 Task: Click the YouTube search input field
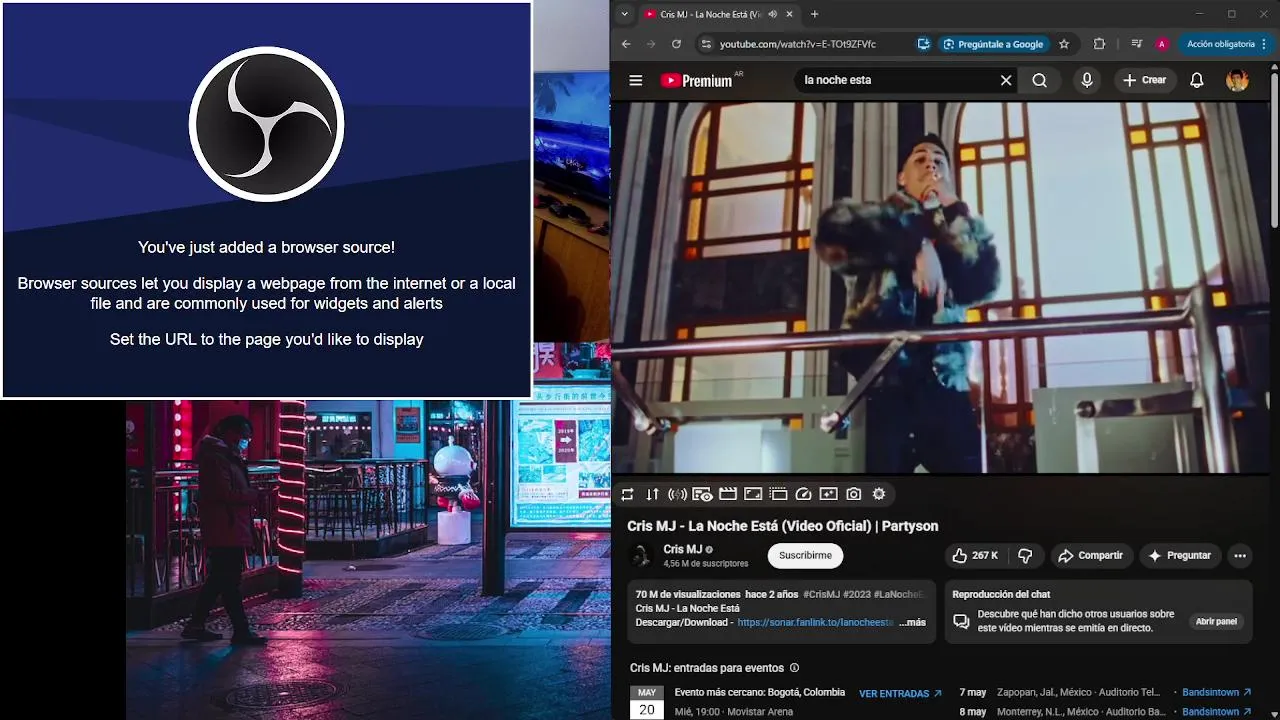895,80
